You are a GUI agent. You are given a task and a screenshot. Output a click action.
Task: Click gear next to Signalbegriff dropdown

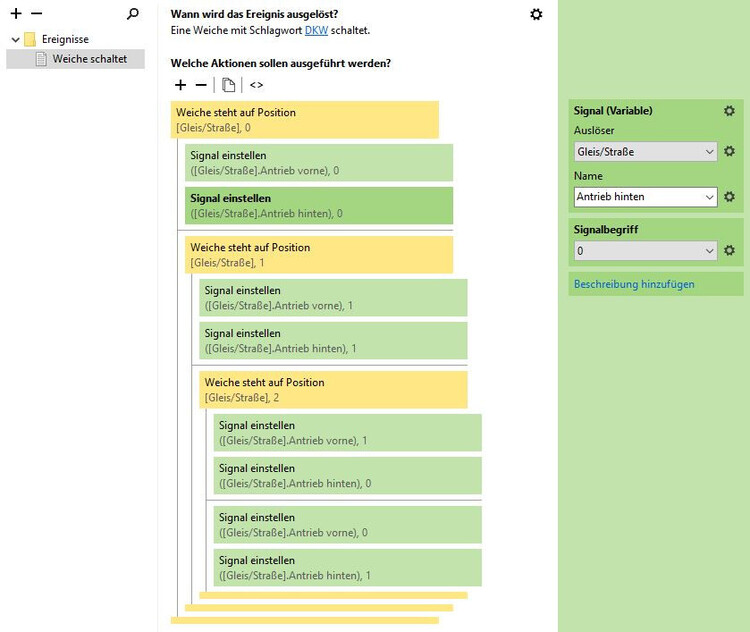(x=729, y=251)
